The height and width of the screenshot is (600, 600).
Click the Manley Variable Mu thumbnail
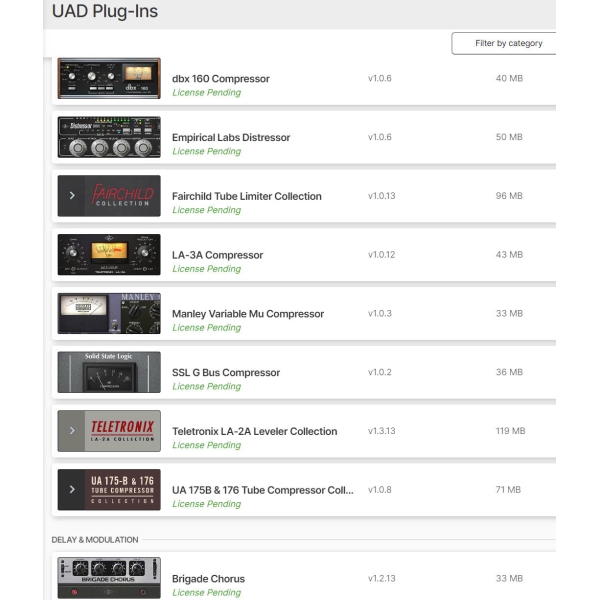click(x=109, y=313)
